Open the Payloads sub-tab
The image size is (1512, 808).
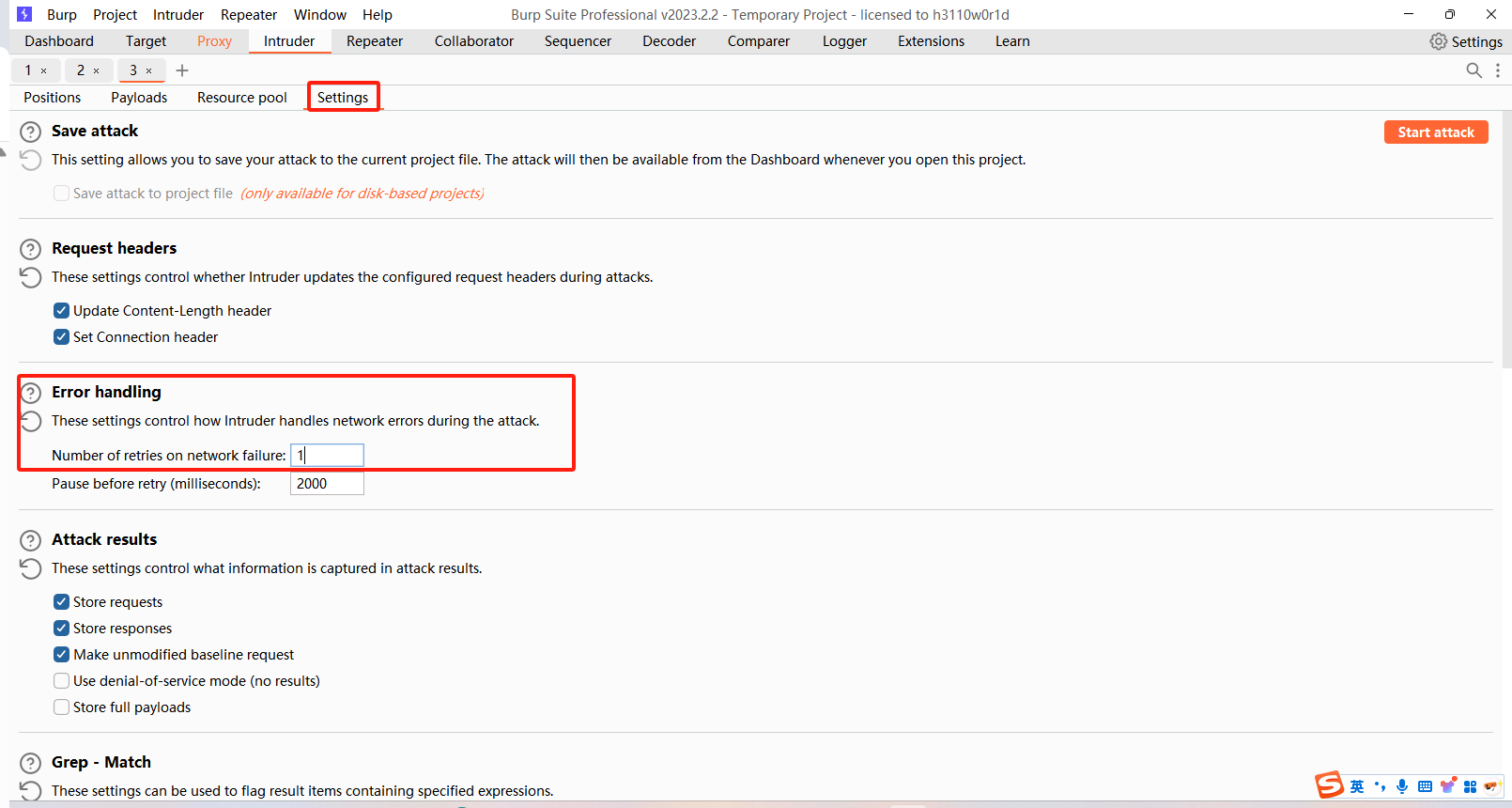pyautogui.click(x=139, y=98)
